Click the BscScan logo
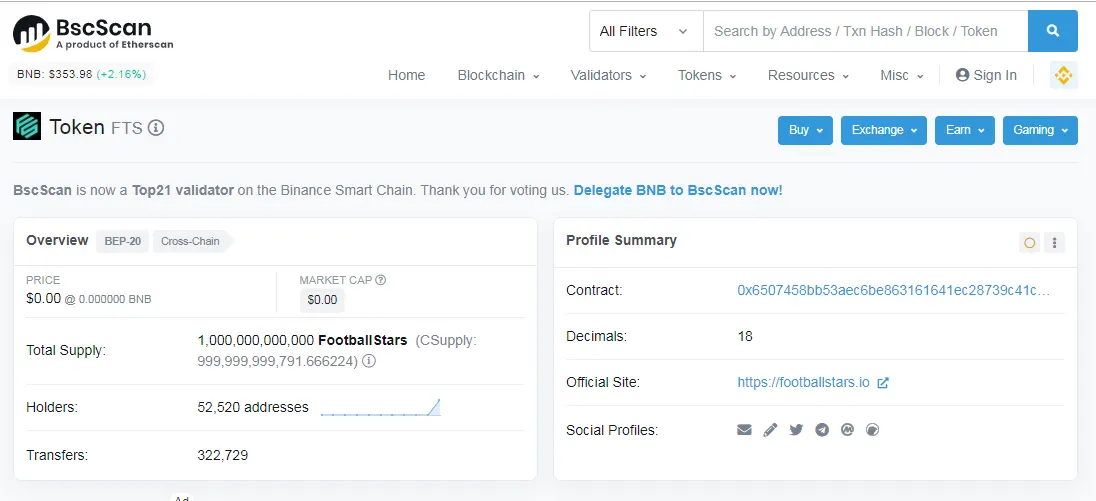Viewport: 1096px width, 501px height. pyautogui.click(x=93, y=33)
